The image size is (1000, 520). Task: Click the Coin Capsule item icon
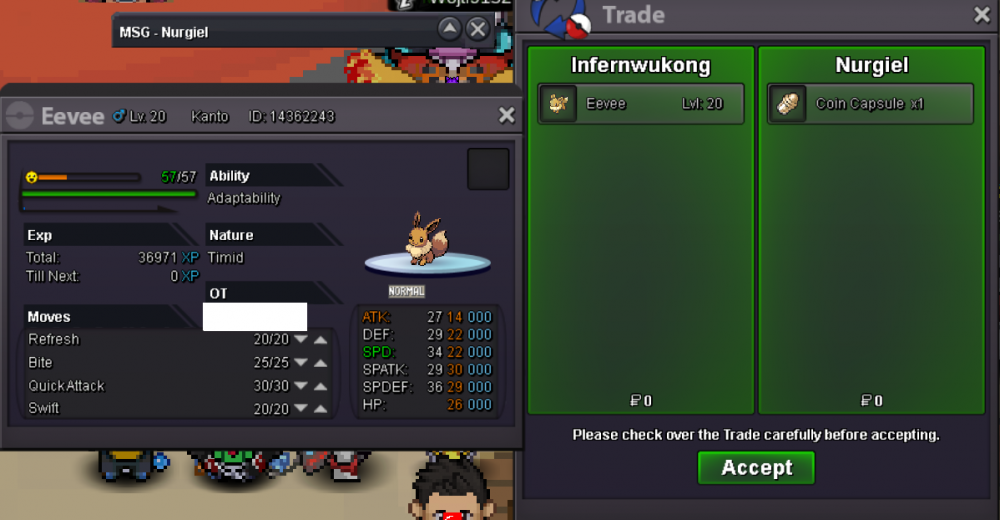(788, 104)
